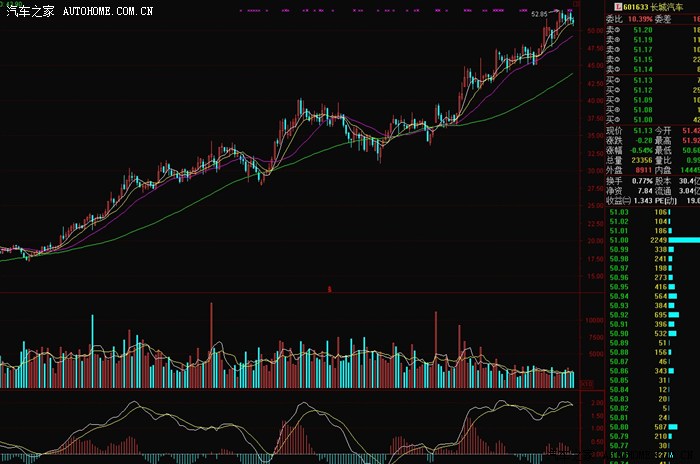This screenshot has width=700, height=464.
Task: Click the 涨幅 -0.54% value
Action: [641, 150]
